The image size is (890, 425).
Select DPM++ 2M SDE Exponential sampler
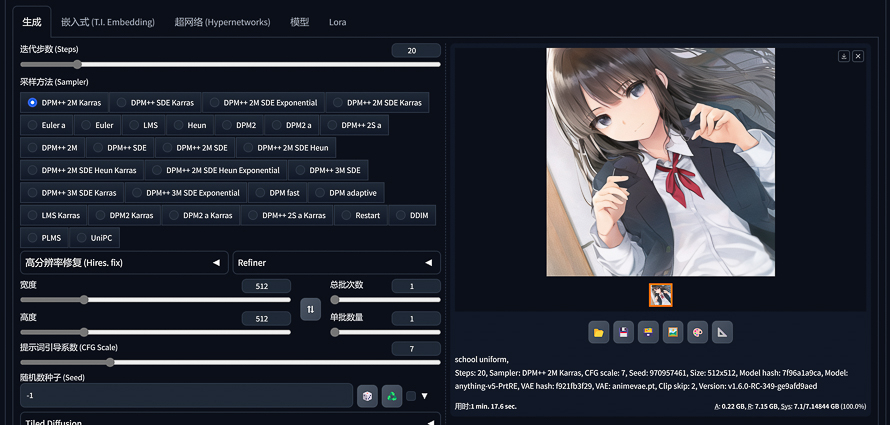tap(263, 103)
